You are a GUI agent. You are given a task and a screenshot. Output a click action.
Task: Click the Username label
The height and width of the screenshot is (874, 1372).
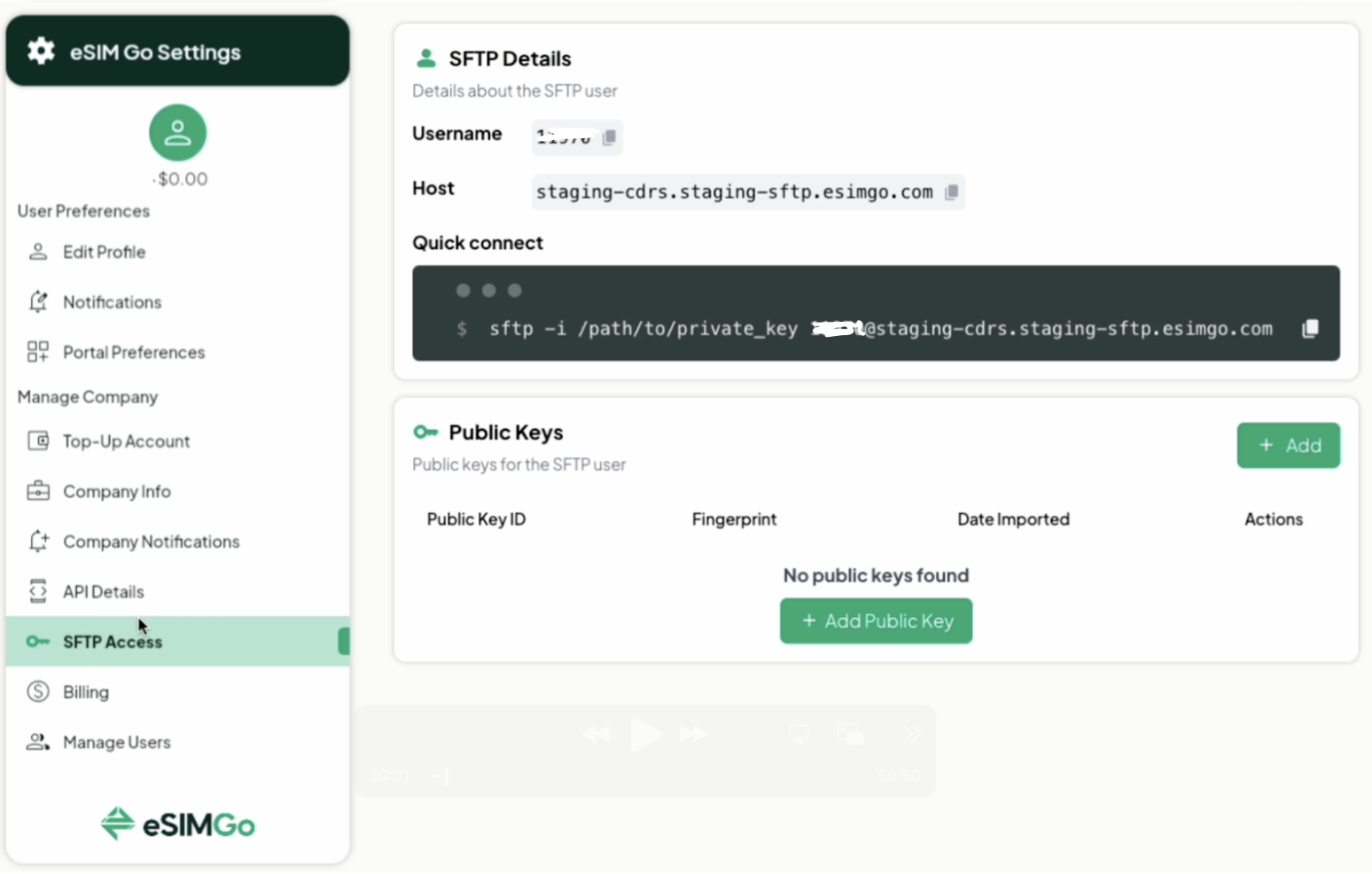click(457, 134)
